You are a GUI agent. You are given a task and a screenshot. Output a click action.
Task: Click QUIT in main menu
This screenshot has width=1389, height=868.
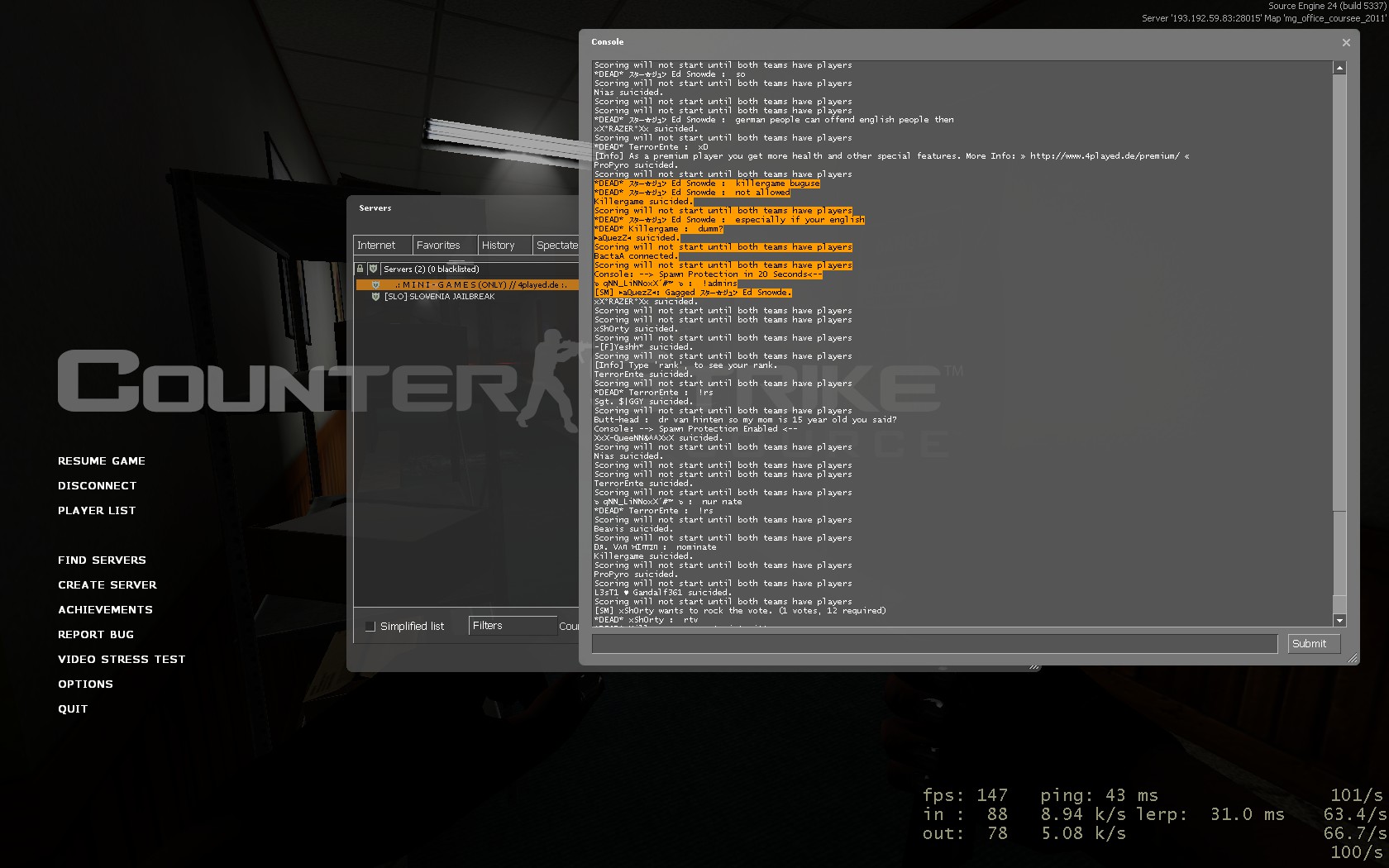pos(73,709)
